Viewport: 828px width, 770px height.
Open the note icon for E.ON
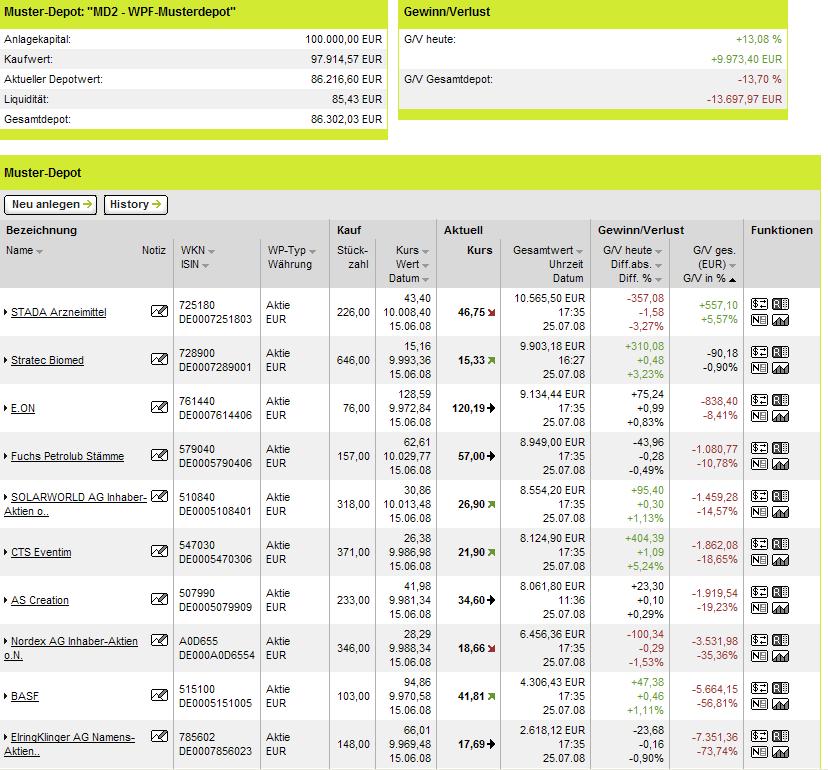159,407
